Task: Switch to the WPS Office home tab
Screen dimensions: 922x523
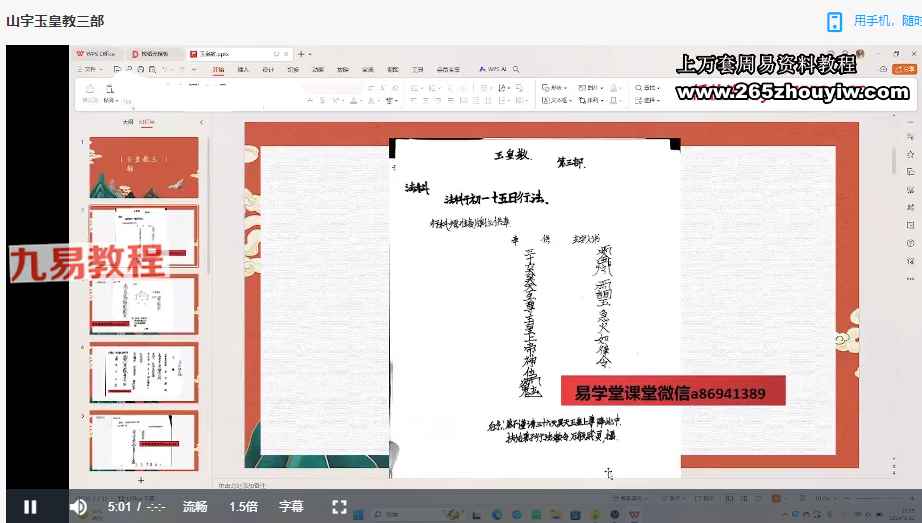Action: (99, 54)
